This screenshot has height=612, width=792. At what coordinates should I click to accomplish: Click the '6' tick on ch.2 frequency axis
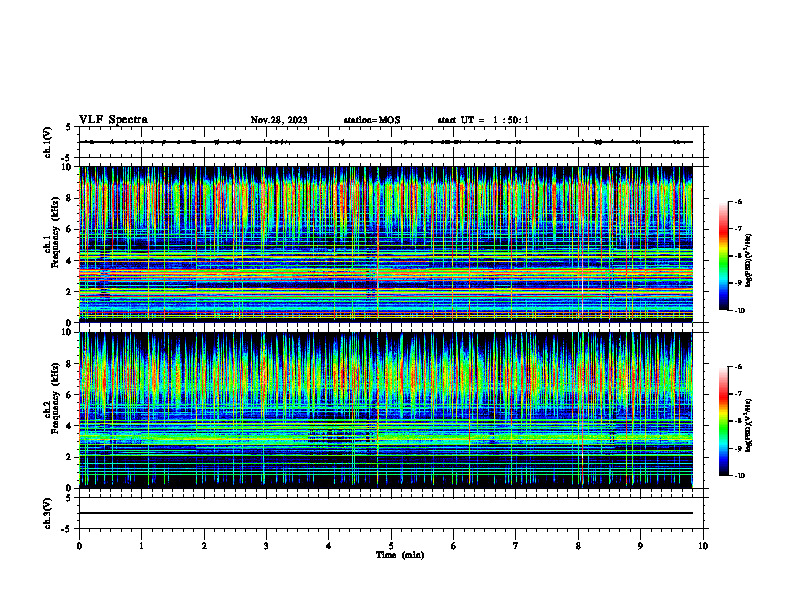coord(69,395)
